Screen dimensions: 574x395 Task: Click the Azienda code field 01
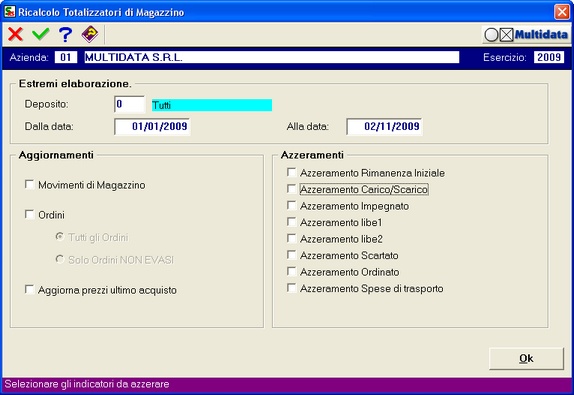[x=66, y=57]
